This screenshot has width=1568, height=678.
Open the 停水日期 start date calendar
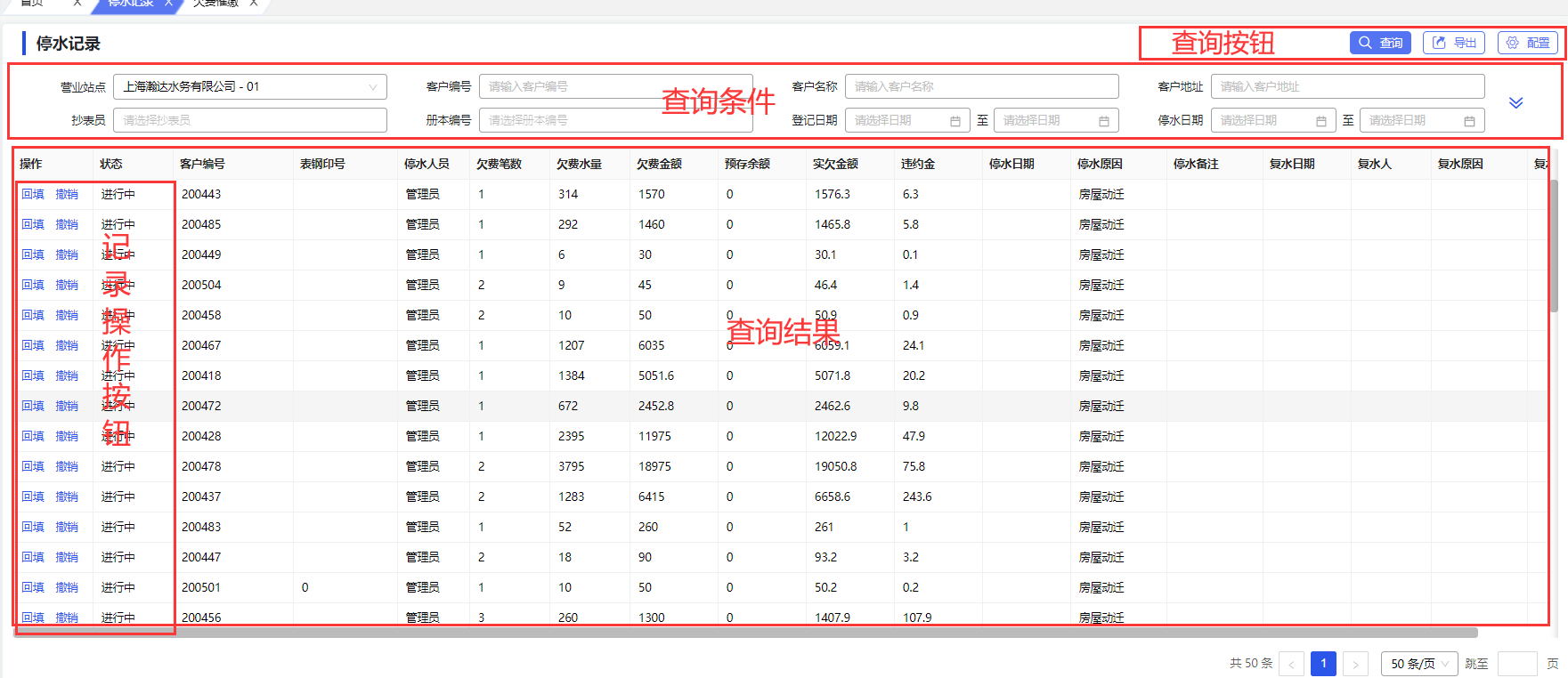(1273, 120)
